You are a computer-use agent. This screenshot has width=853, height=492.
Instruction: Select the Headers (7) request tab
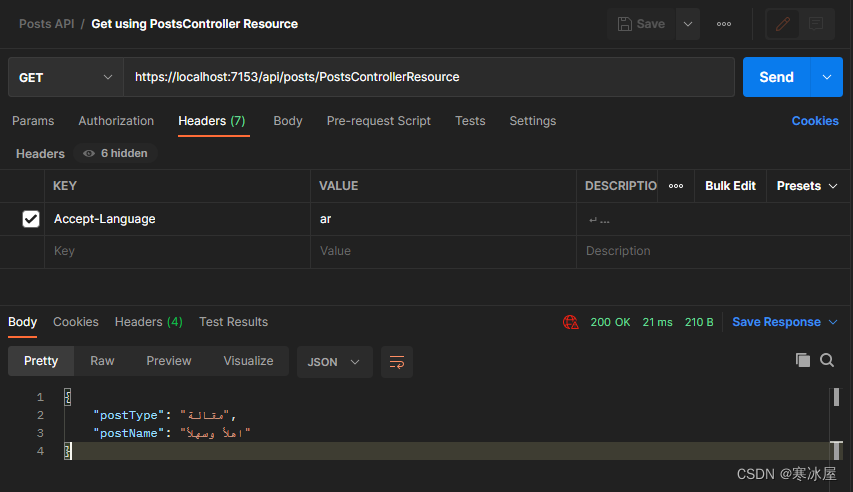pos(212,121)
